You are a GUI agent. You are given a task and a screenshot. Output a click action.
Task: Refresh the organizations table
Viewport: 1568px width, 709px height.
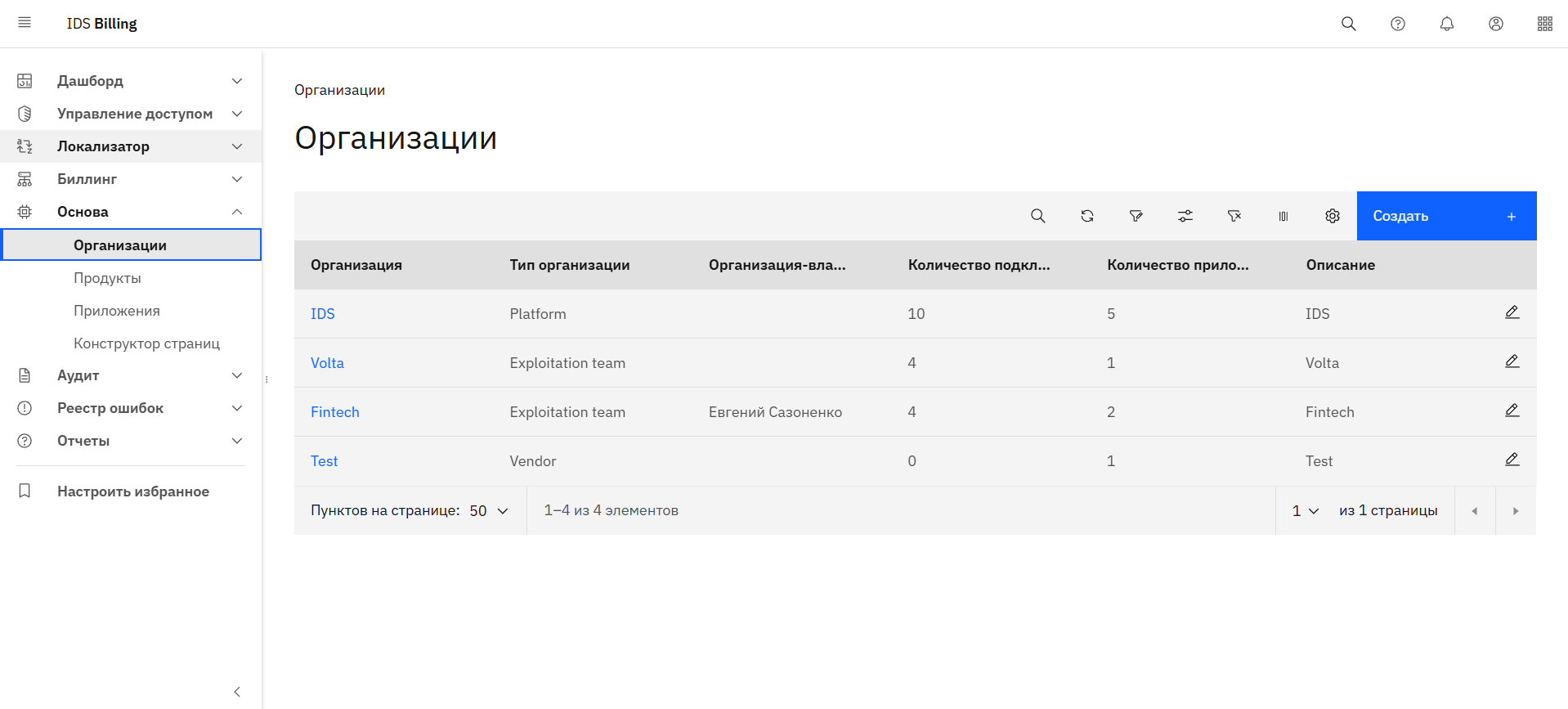(1086, 216)
